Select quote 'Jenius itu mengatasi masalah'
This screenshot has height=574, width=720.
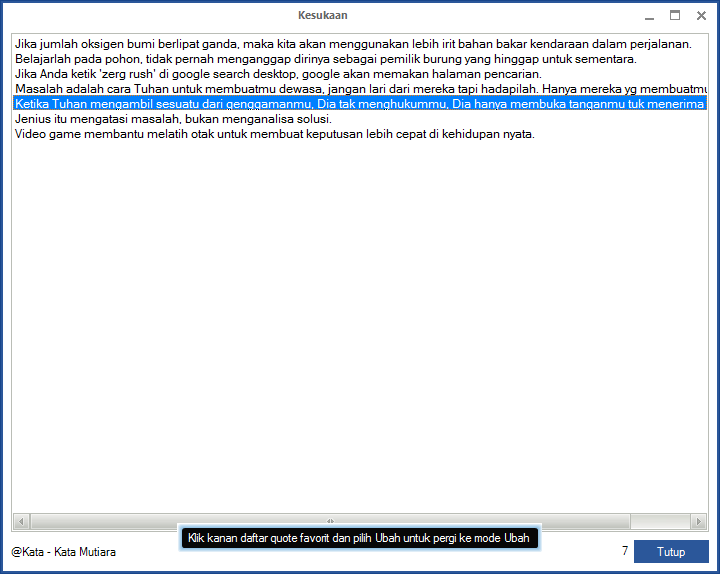(x=360, y=119)
